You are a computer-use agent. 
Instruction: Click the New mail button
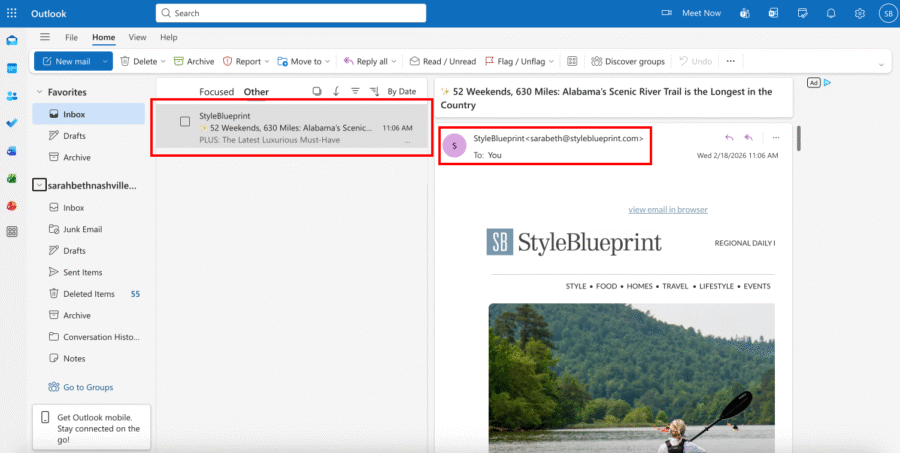click(67, 61)
